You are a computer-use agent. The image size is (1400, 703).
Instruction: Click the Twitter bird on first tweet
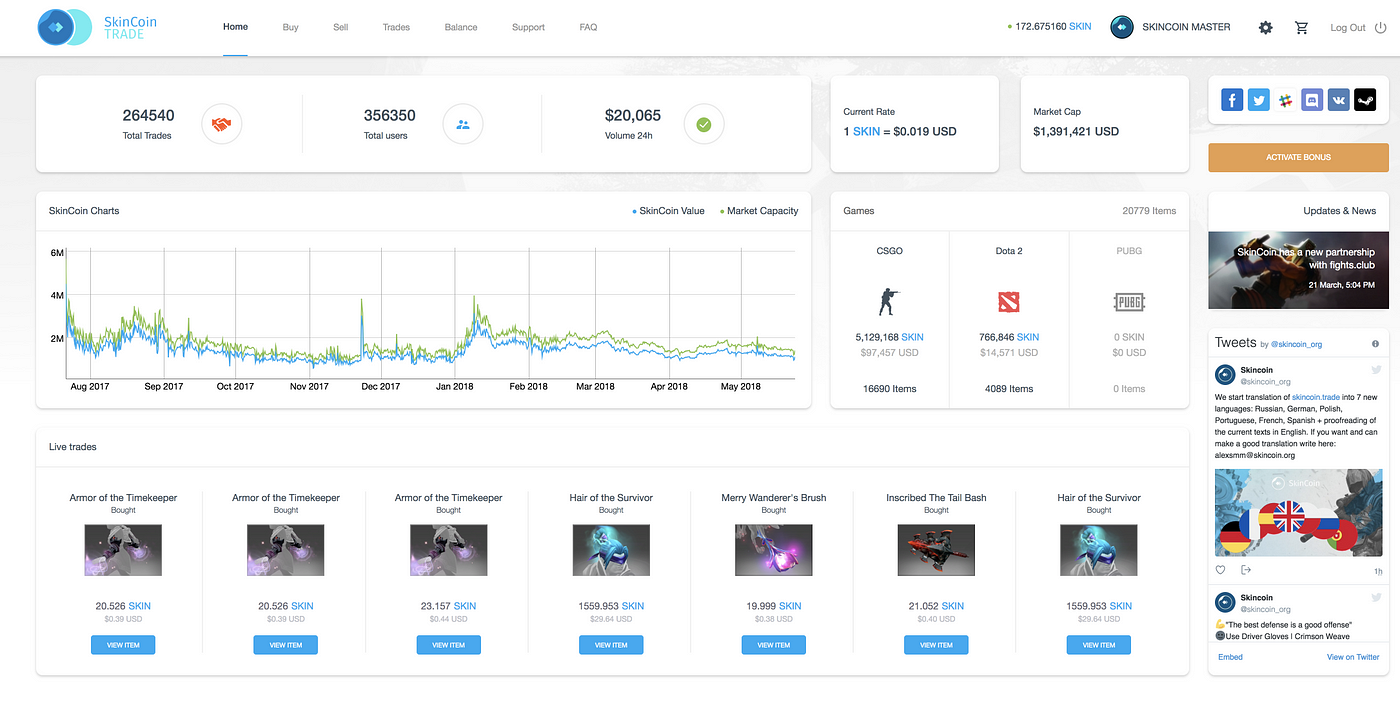(x=1376, y=370)
